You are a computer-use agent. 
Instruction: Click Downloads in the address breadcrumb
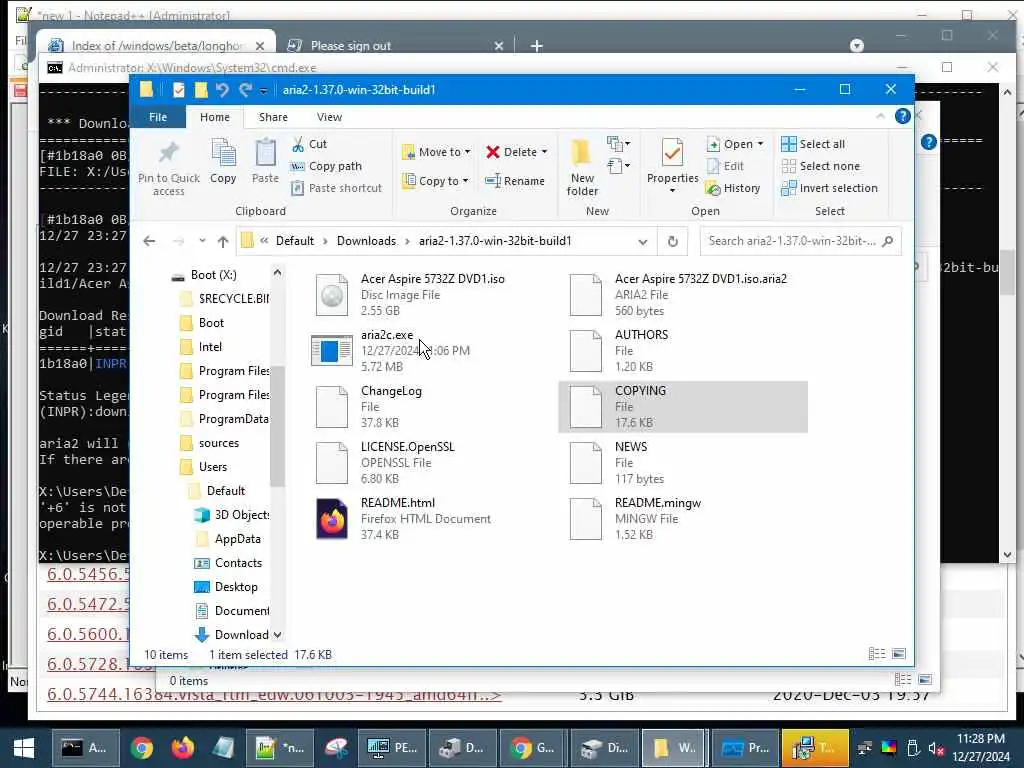[366, 241]
